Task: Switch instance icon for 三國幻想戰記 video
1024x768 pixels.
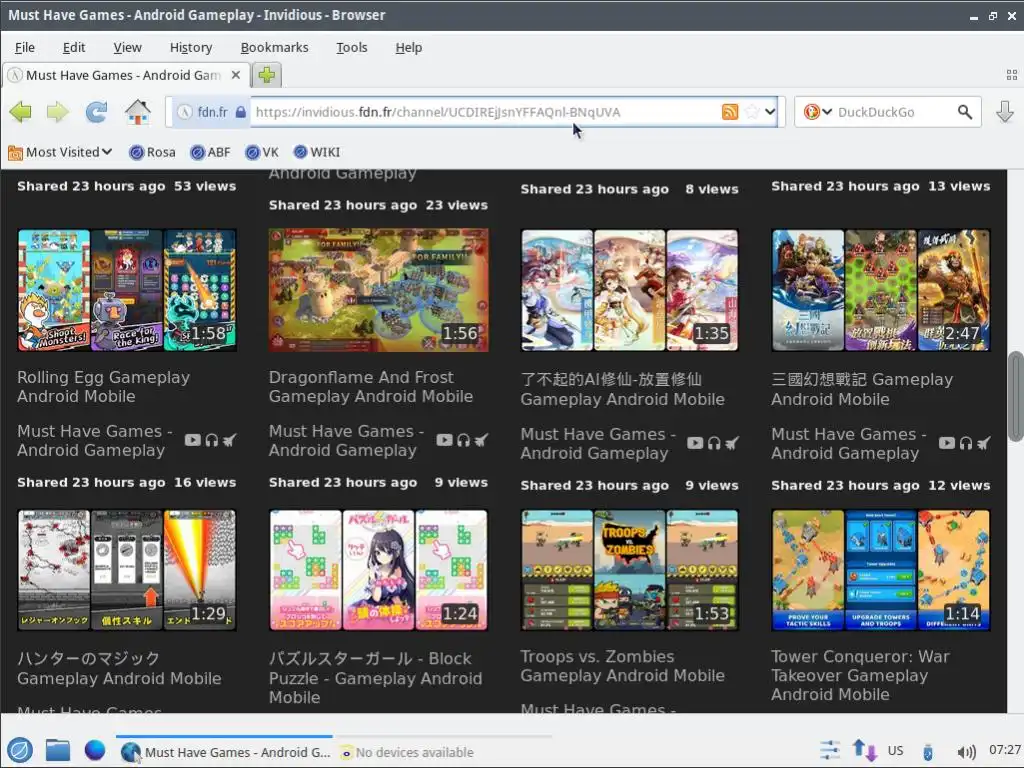Action: pos(983,444)
